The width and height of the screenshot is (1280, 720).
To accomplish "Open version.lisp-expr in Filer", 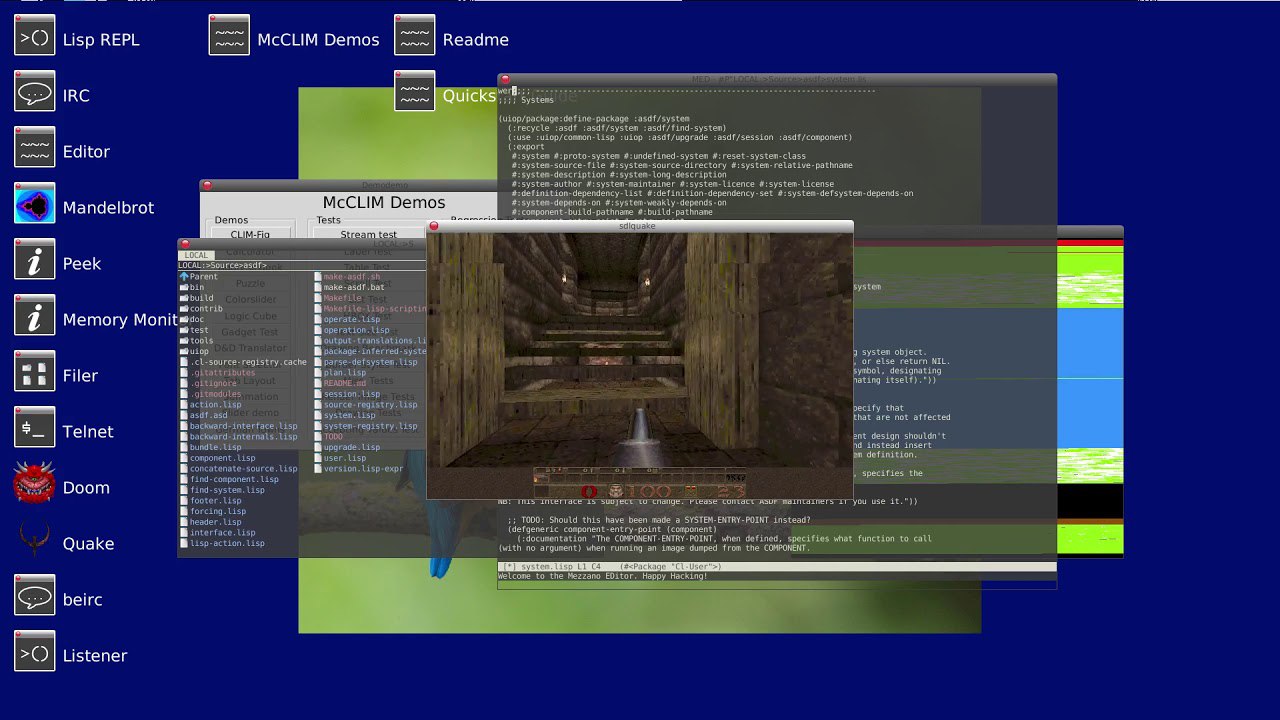I will (359, 469).
